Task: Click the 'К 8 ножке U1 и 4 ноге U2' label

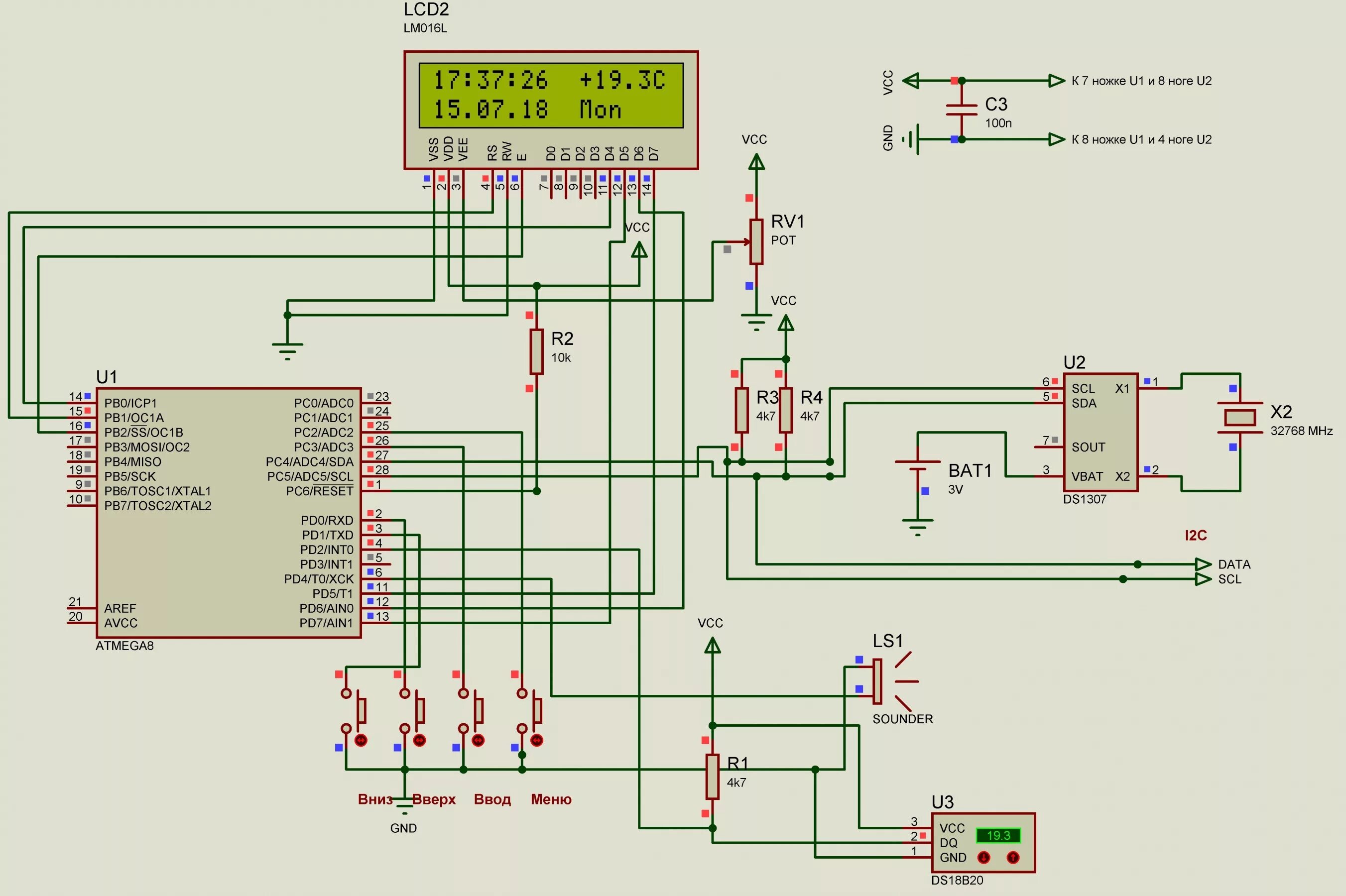Action: tap(1141, 139)
